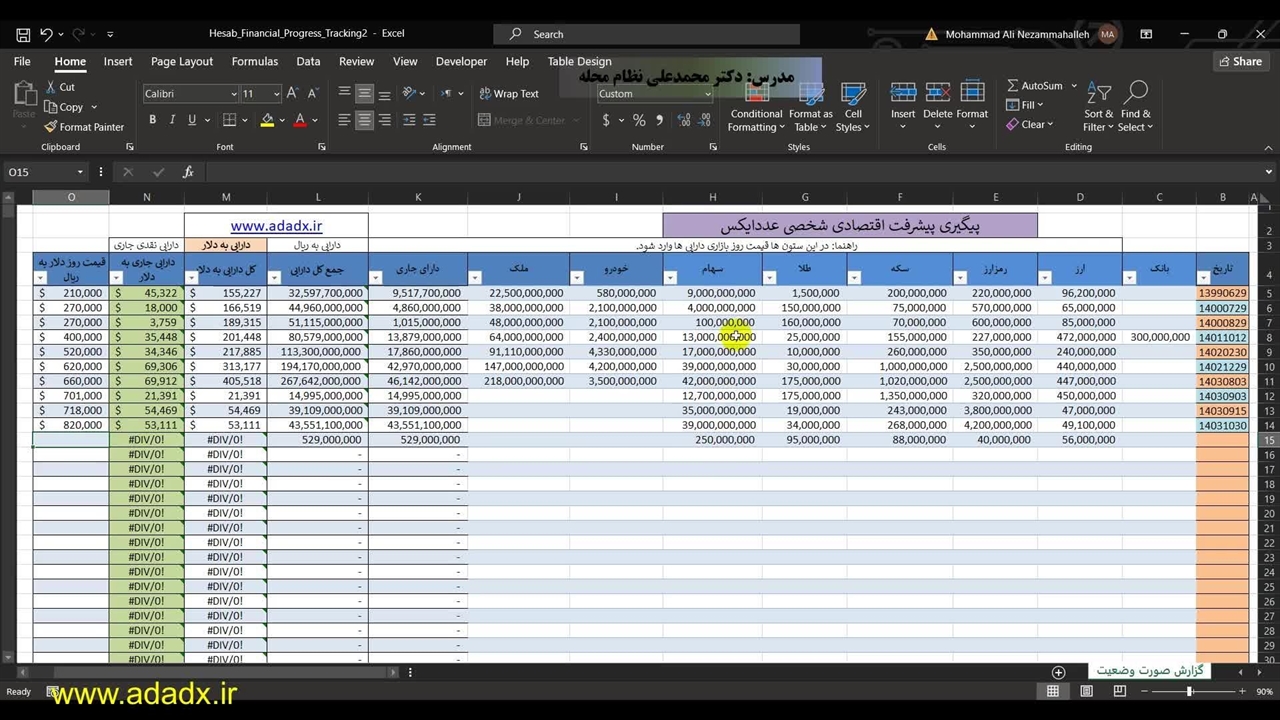Open the Formulas ribbon tab
Viewport: 1280px width, 720px height.
pos(255,61)
